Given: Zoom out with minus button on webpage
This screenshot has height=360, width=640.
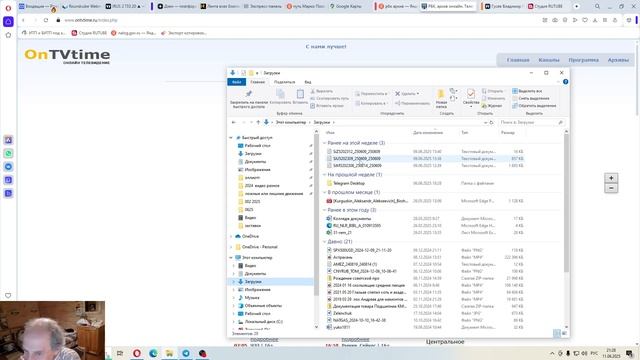Looking at the screenshot, I should click(x=611, y=188).
